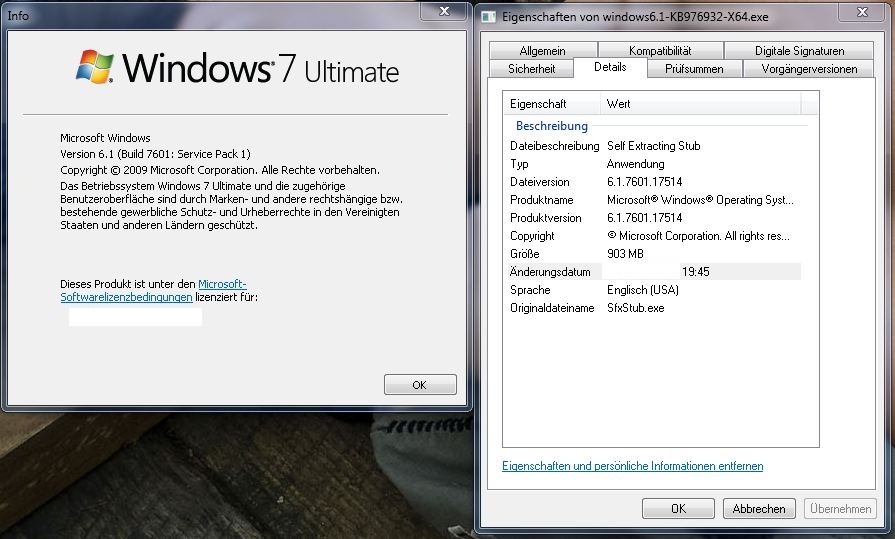Screen dimensions: 895x539
Task: Select the Änderungsdatum property row
Action: point(655,272)
